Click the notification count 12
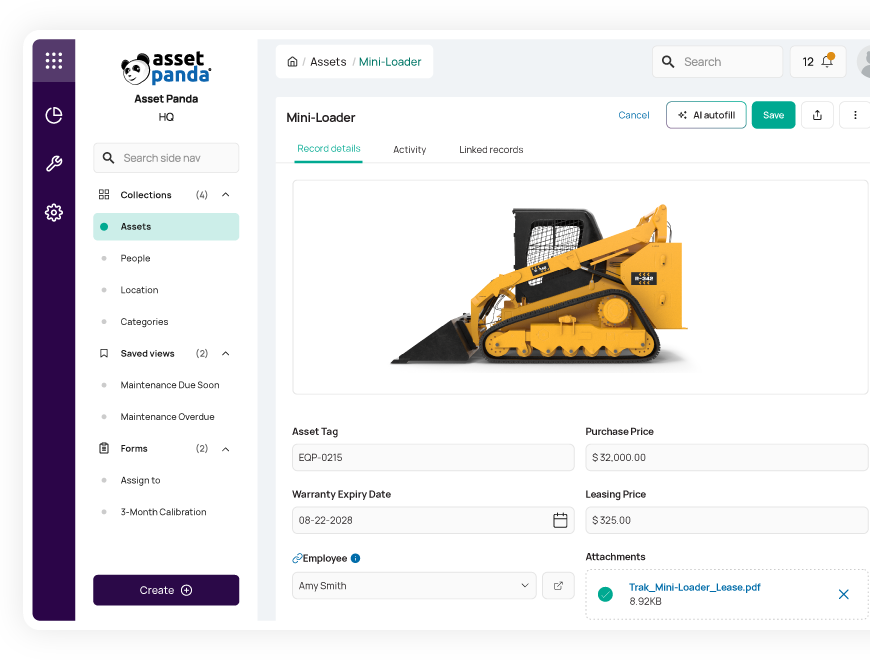The width and height of the screenshot is (870, 660). pos(808,62)
